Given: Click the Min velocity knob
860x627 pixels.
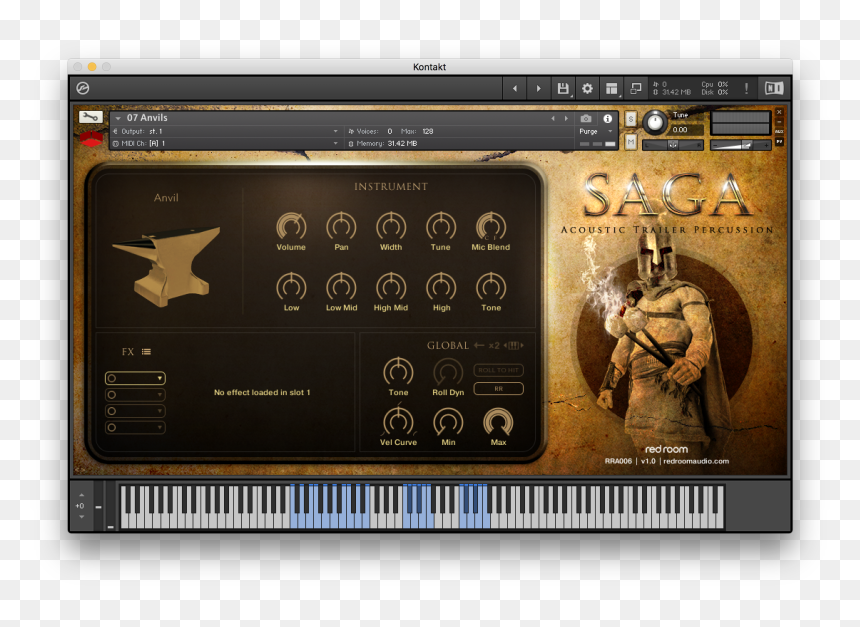Looking at the screenshot, I should (x=448, y=422).
